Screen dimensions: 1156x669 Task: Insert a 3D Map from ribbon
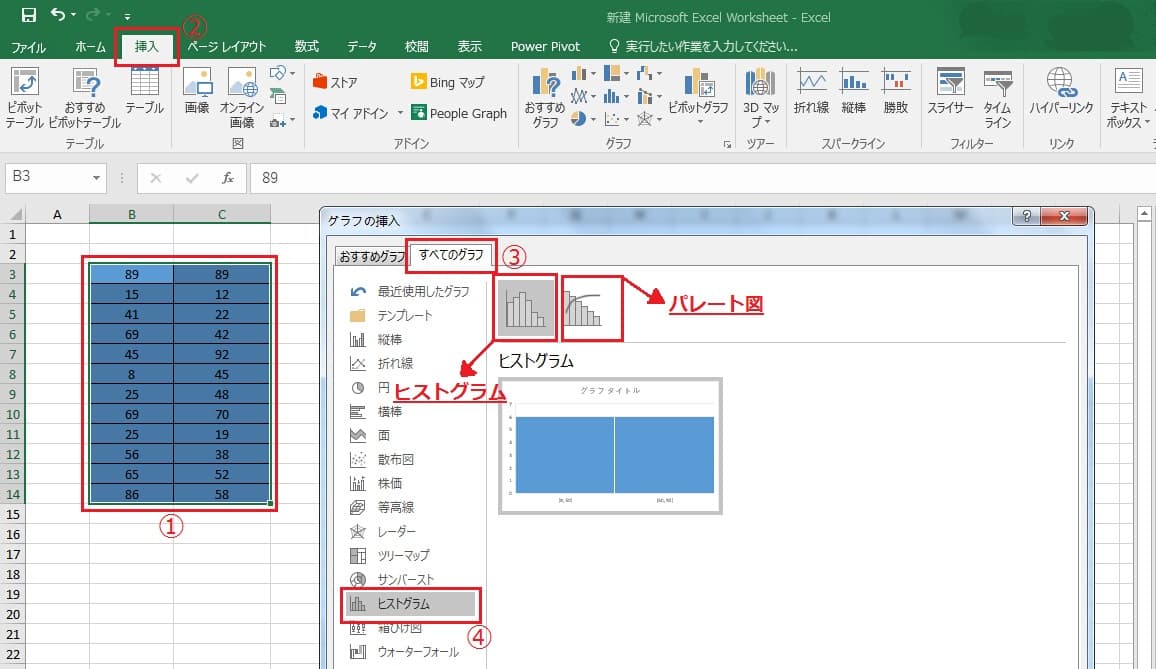point(760,98)
